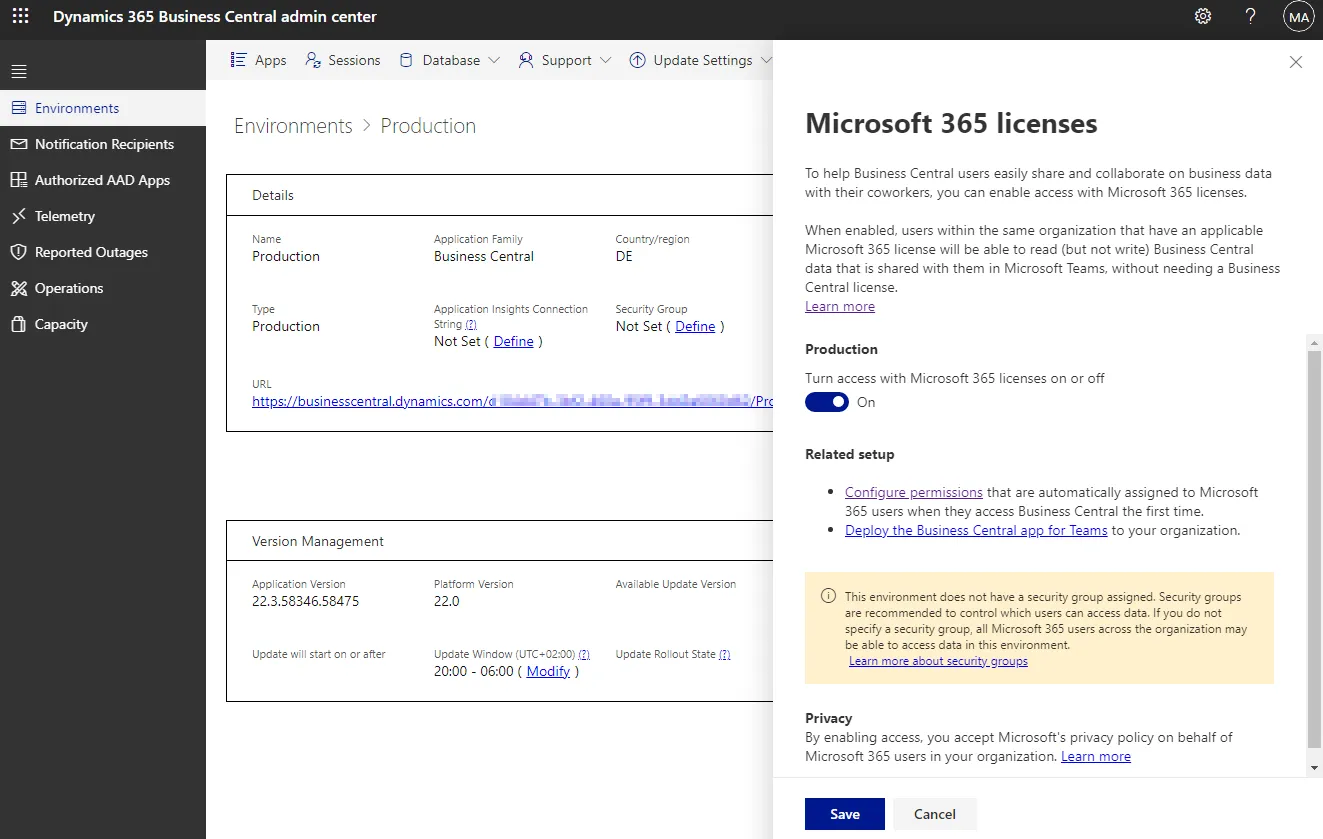
Task: Select the Platform Version value 22.0
Action: (x=447, y=601)
